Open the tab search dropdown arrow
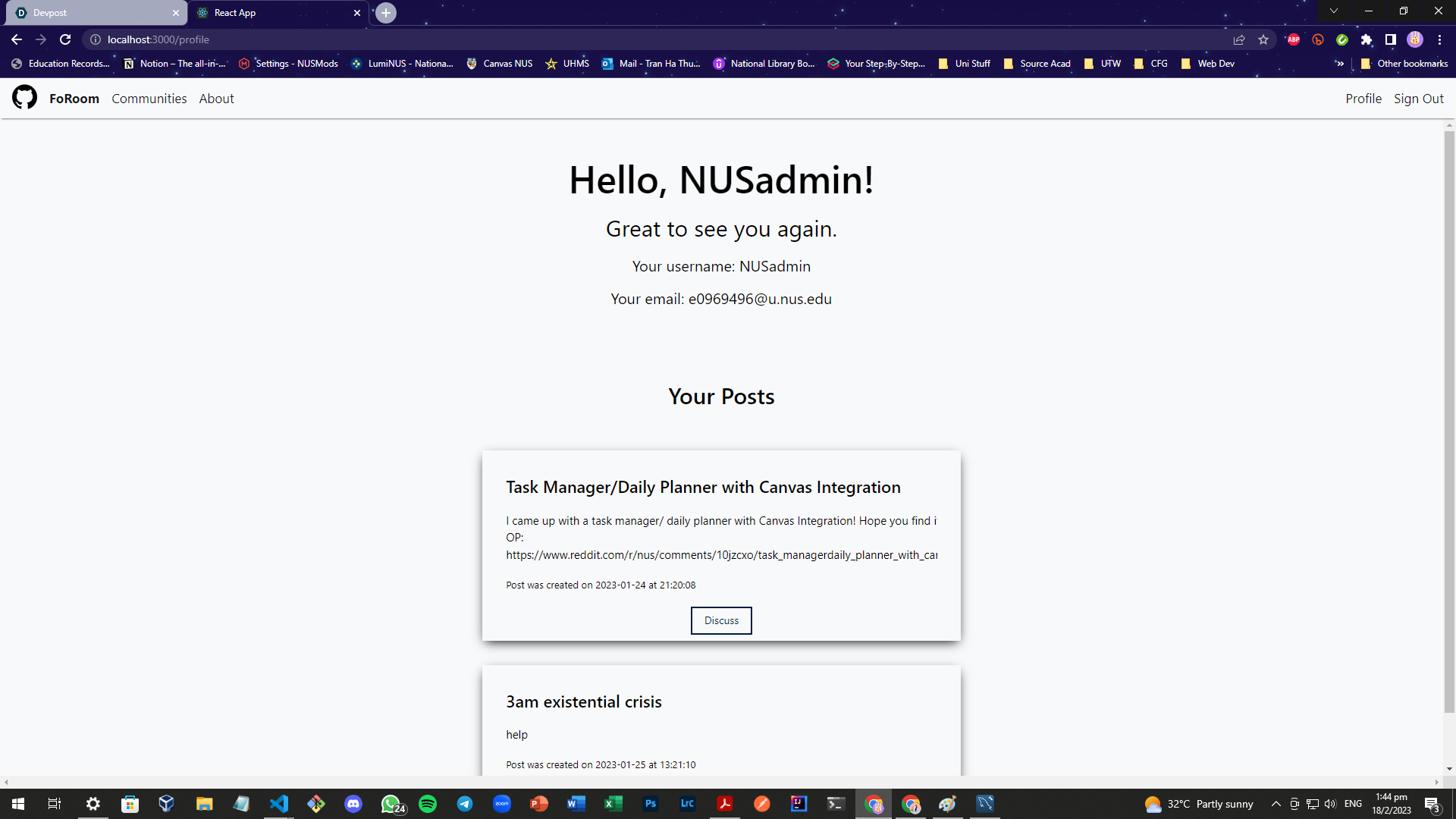Screen dimensions: 1456x819 (x=1333, y=11)
